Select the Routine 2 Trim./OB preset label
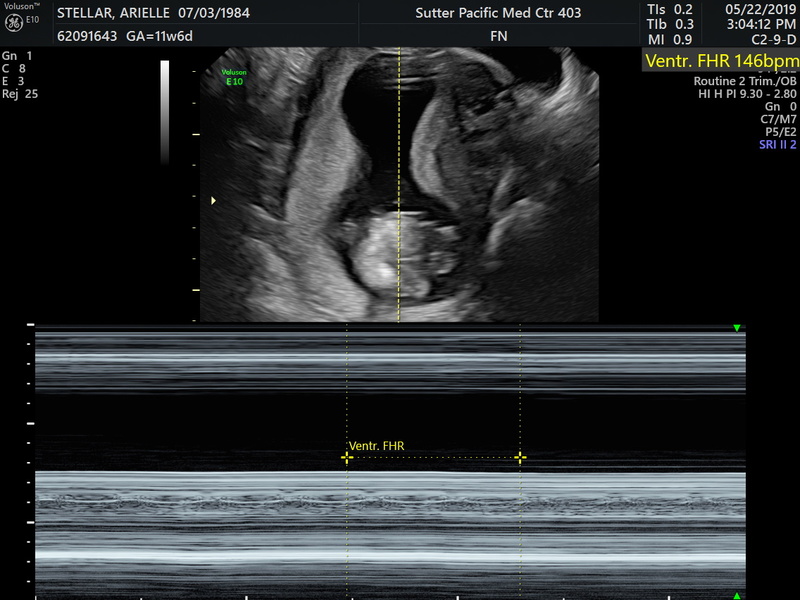Image resolution: width=800 pixels, height=600 pixels. point(745,81)
